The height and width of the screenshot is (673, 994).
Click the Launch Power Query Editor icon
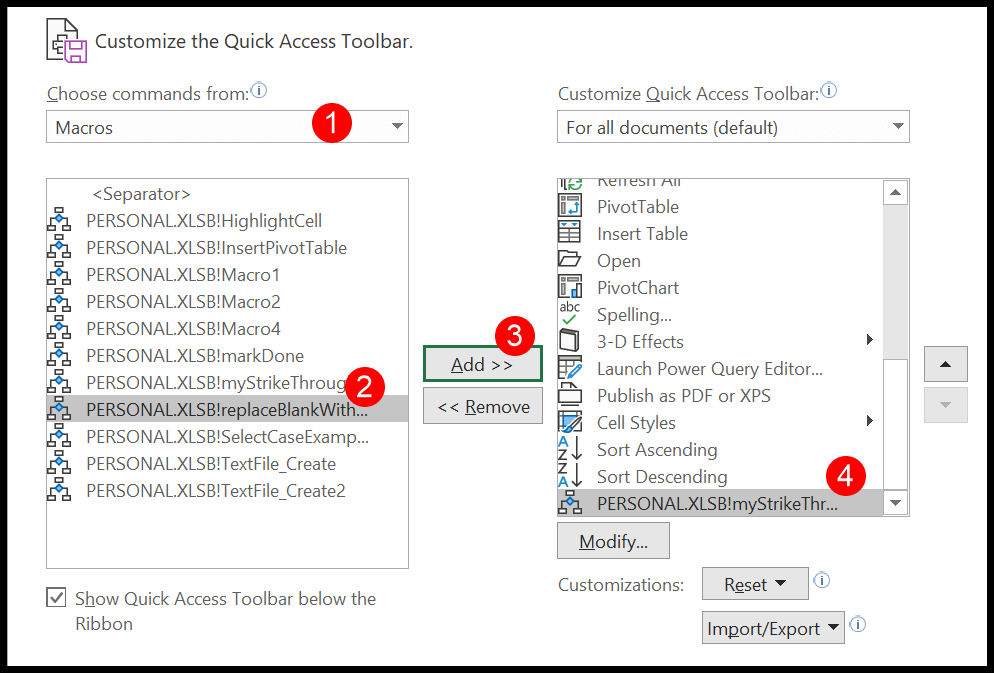[569, 368]
